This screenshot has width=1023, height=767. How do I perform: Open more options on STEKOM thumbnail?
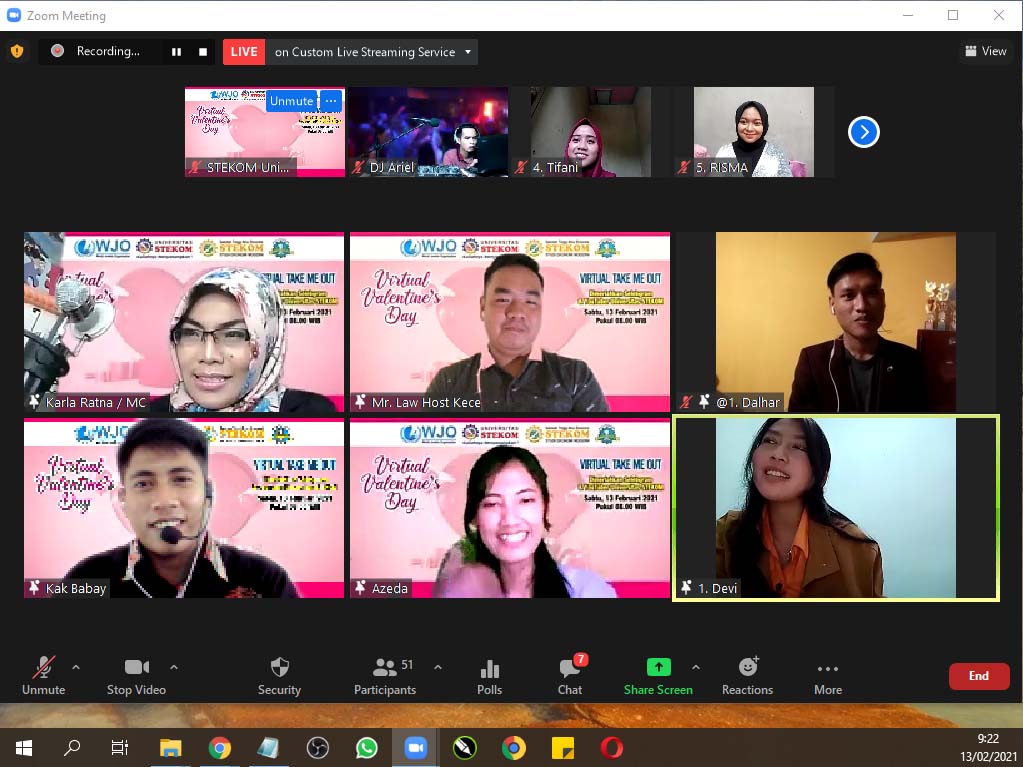point(331,101)
